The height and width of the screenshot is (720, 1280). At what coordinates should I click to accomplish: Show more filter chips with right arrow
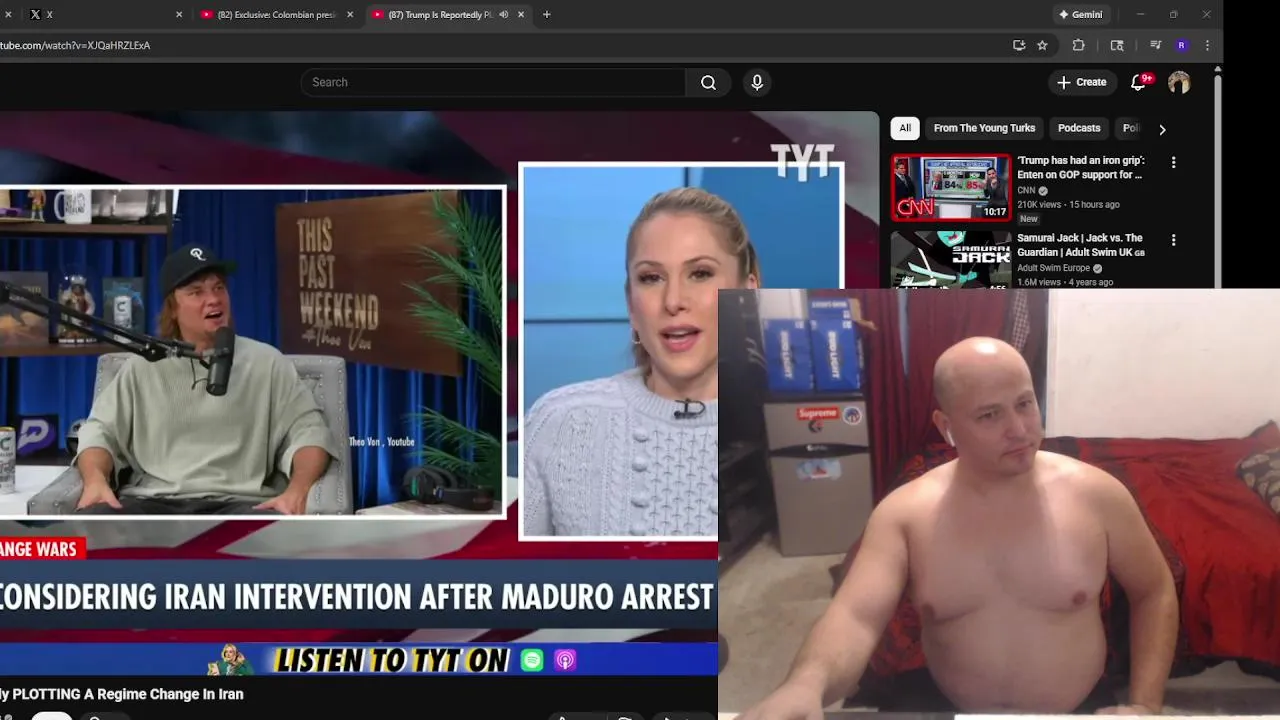click(x=1162, y=129)
